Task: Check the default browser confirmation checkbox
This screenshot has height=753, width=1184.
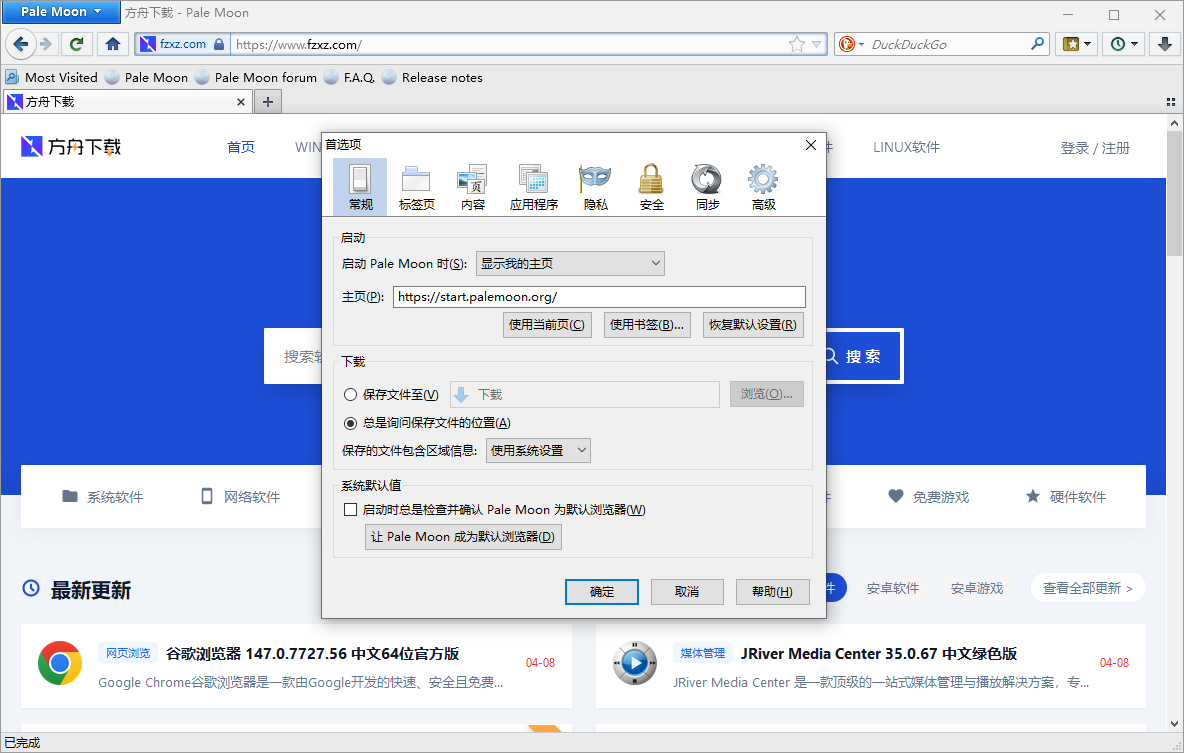Action: pos(351,509)
